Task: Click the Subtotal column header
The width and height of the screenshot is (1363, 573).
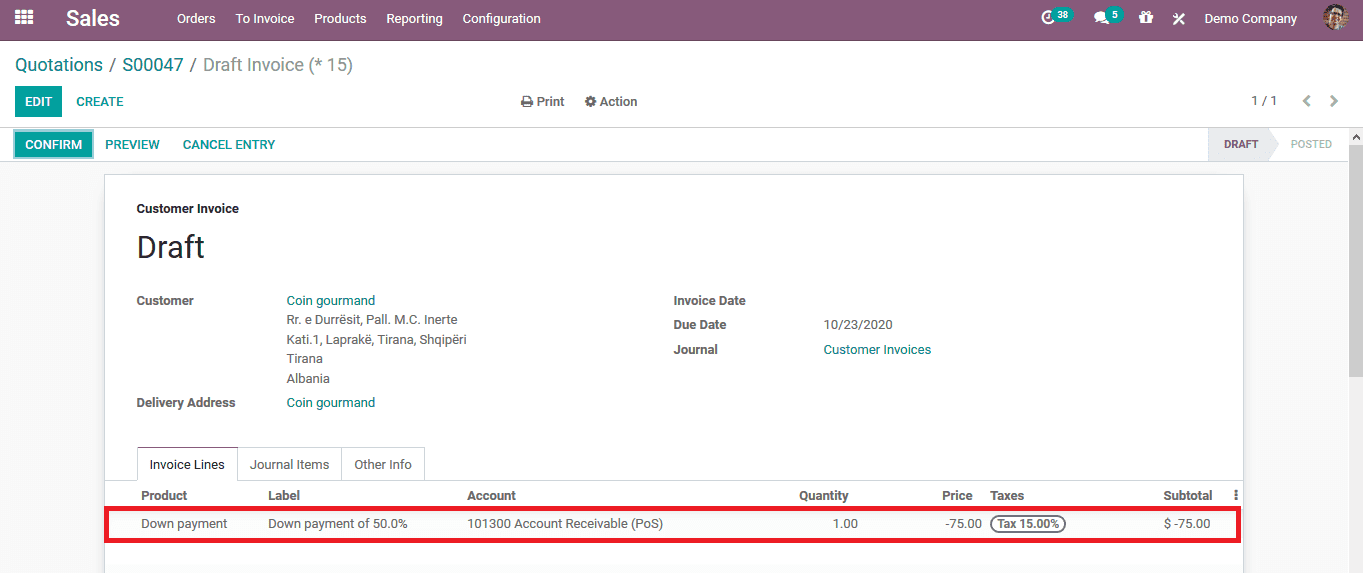Action: [1188, 495]
